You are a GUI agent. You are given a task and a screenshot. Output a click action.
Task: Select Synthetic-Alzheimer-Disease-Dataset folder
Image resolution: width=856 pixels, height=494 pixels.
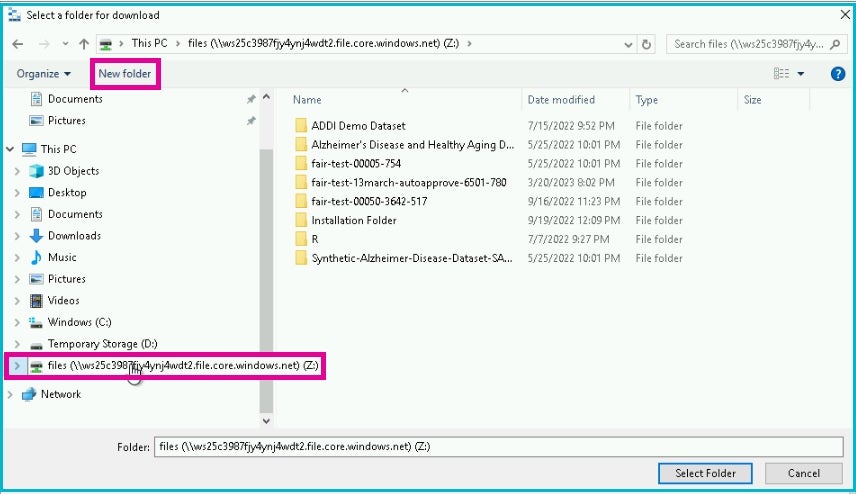tap(412, 258)
